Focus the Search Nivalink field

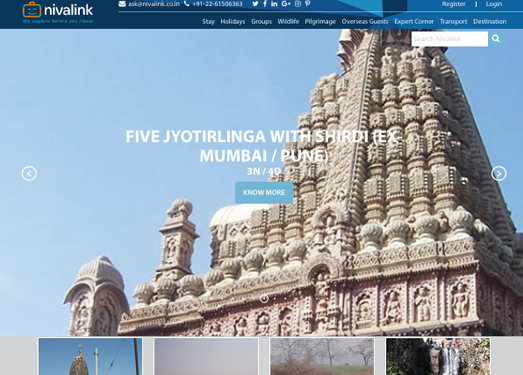click(x=450, y=39)
